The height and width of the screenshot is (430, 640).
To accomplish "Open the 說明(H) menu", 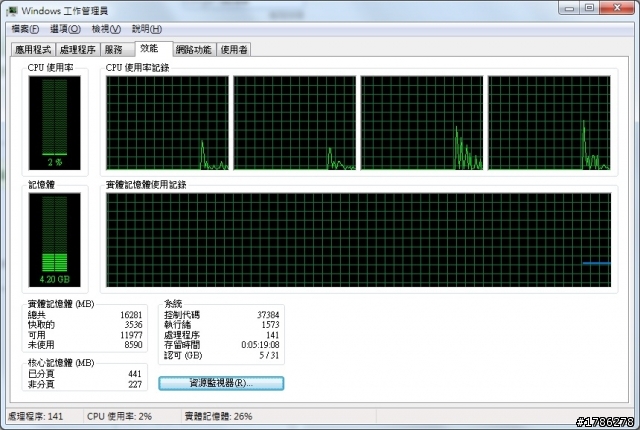I will point(147,29).
